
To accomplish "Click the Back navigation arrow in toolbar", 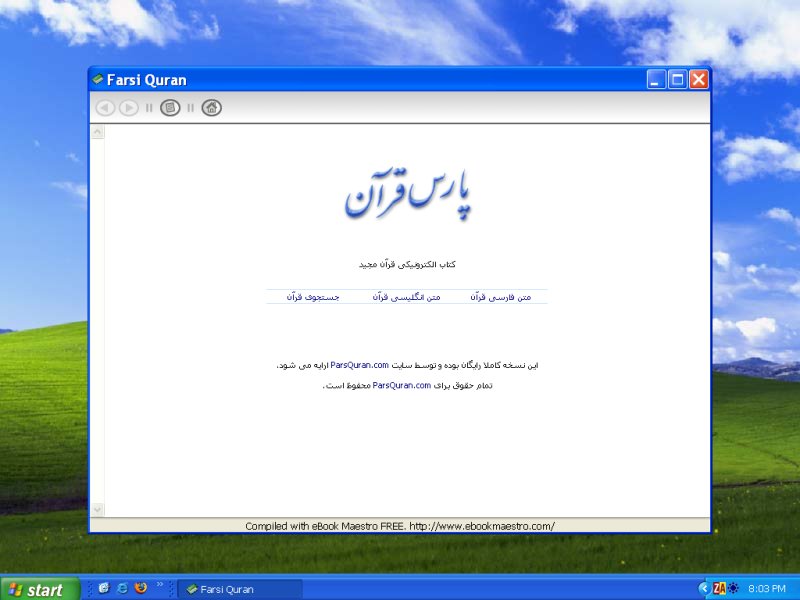I will click(105, 108).
